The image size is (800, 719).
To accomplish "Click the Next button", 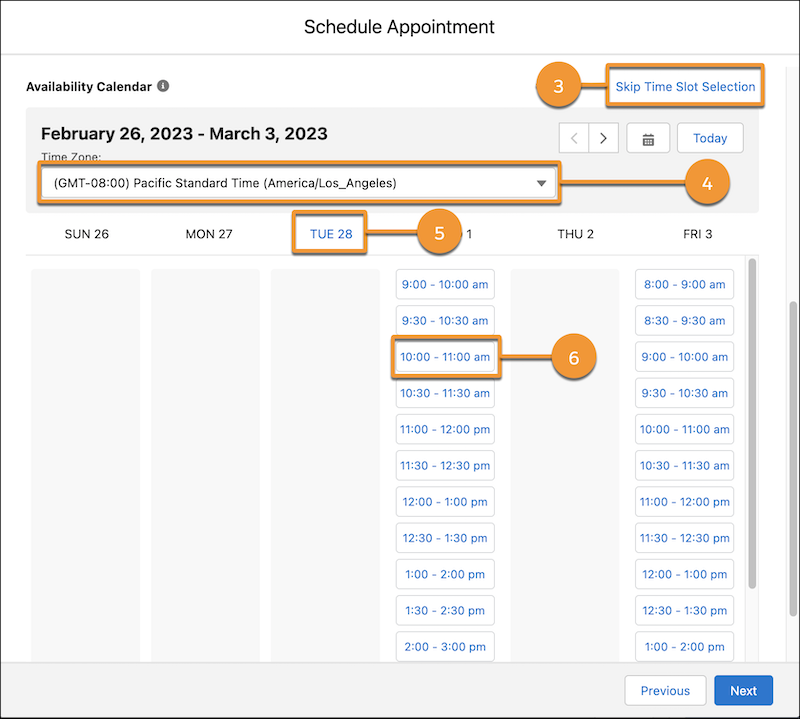I will click(743, 690).
